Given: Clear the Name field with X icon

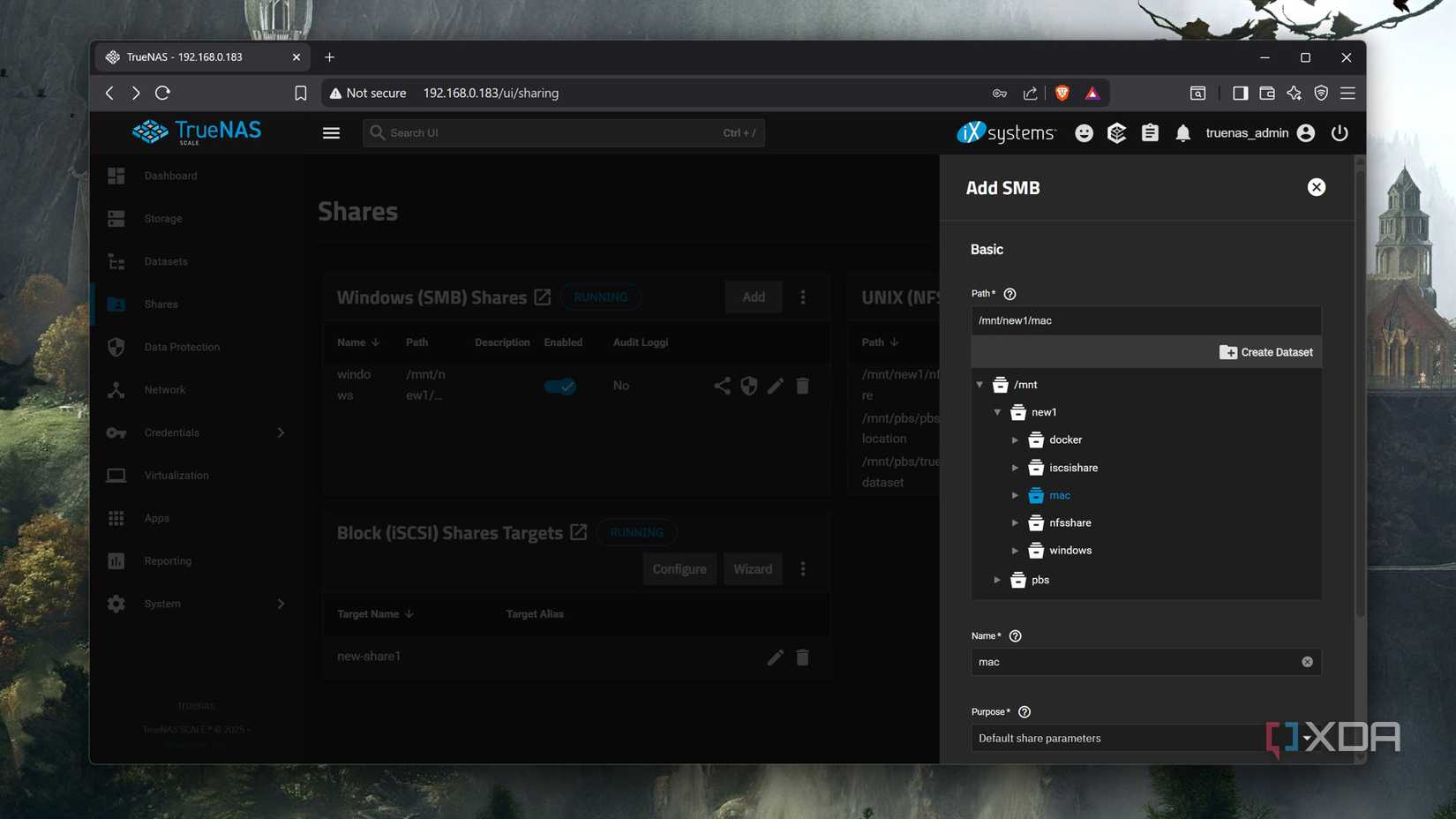Looking at the screenshot, I should click(1307, 662).
